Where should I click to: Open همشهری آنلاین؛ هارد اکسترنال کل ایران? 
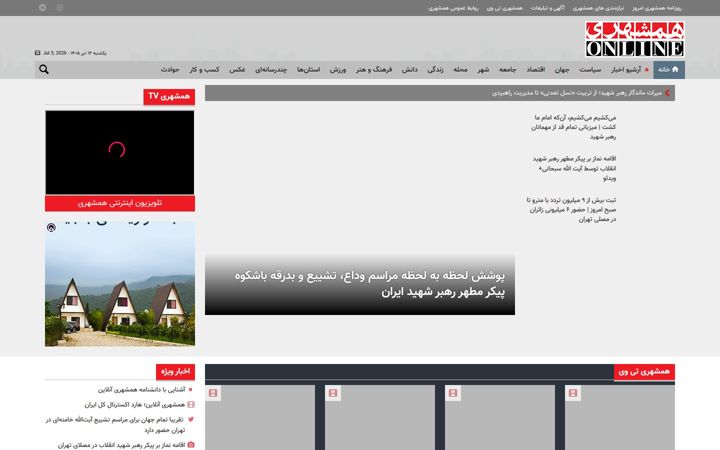pos(135,405)
